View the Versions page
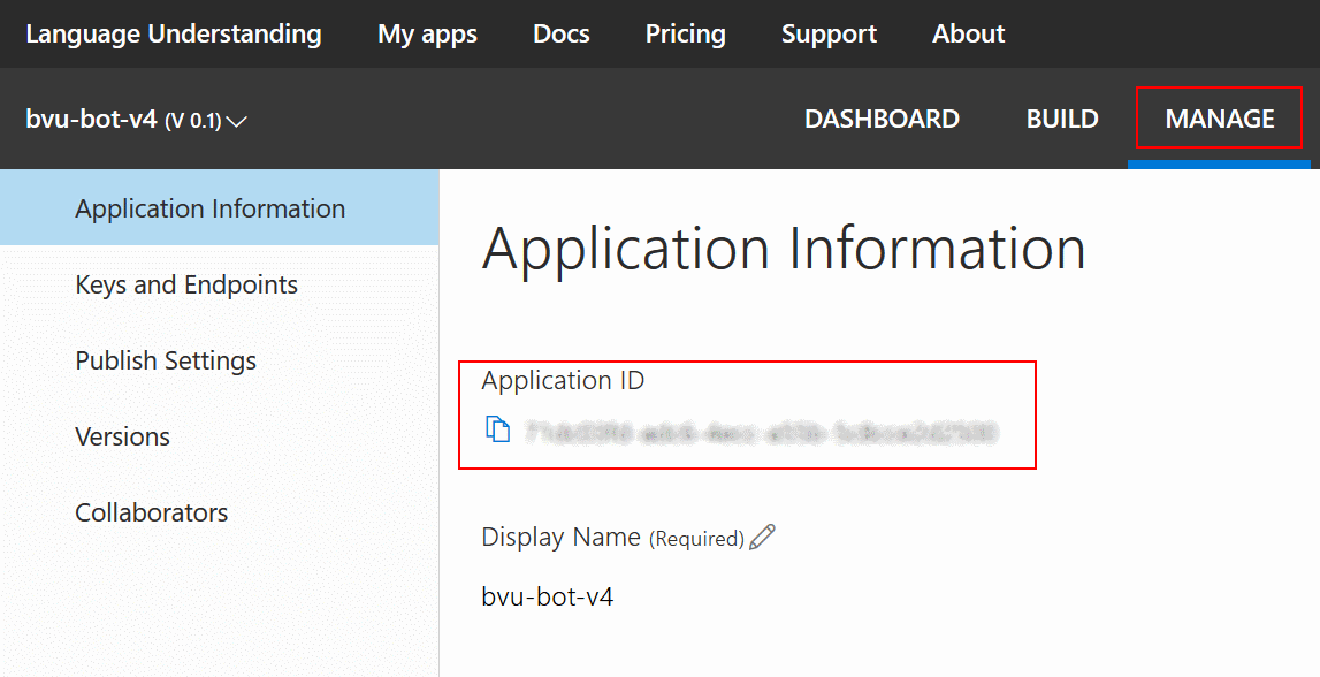Image resolution: width=1320 pixels, height=677 pixels. (122, 436)
